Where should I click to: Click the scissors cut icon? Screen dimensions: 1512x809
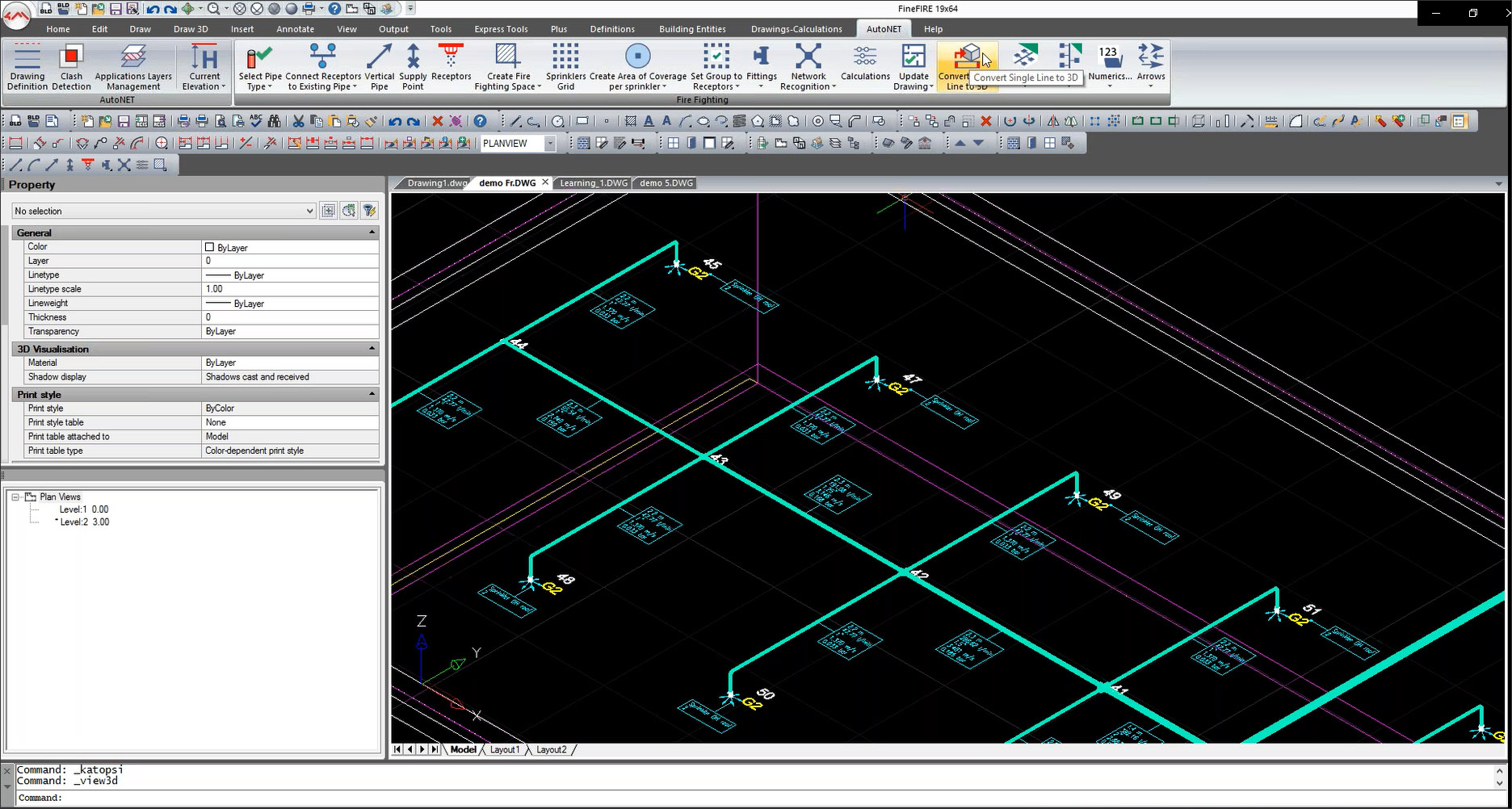point(298,121)
